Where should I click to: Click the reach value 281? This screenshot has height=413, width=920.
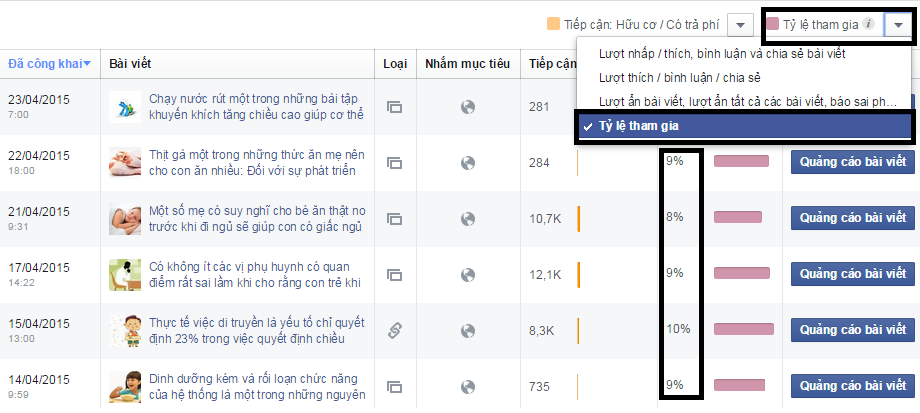click(539, 107)
